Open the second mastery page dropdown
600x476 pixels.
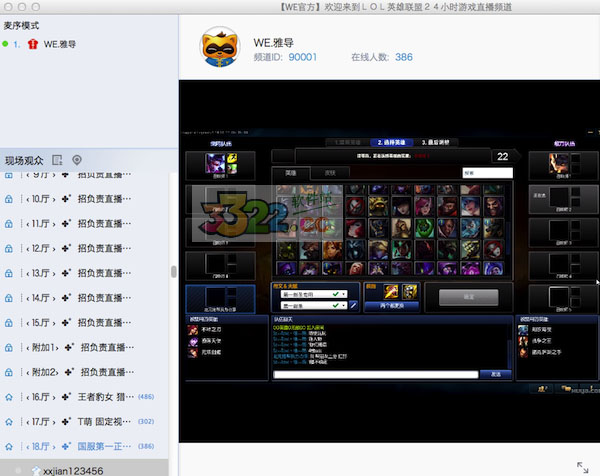314,305
